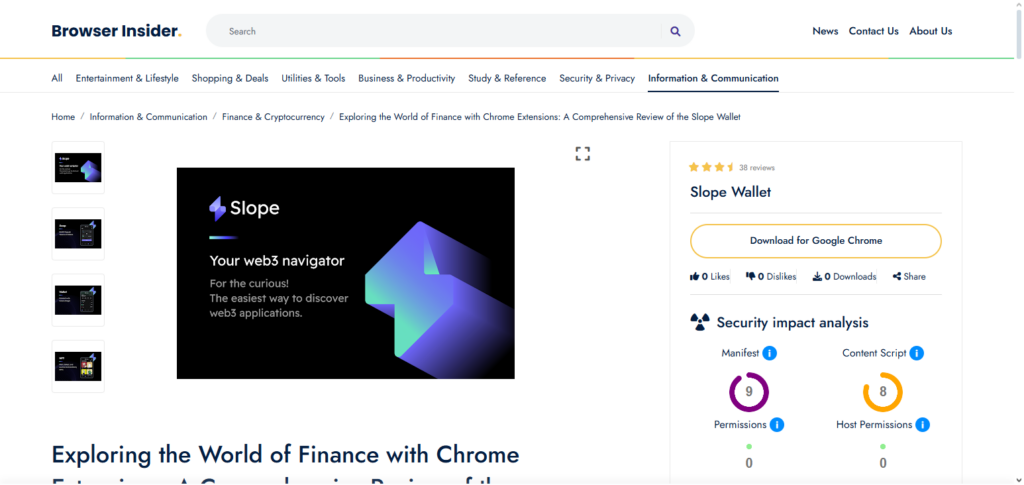Open fullscreen image view icon
Viewport: 1024px width, 485px height.
tap(583, 153)
